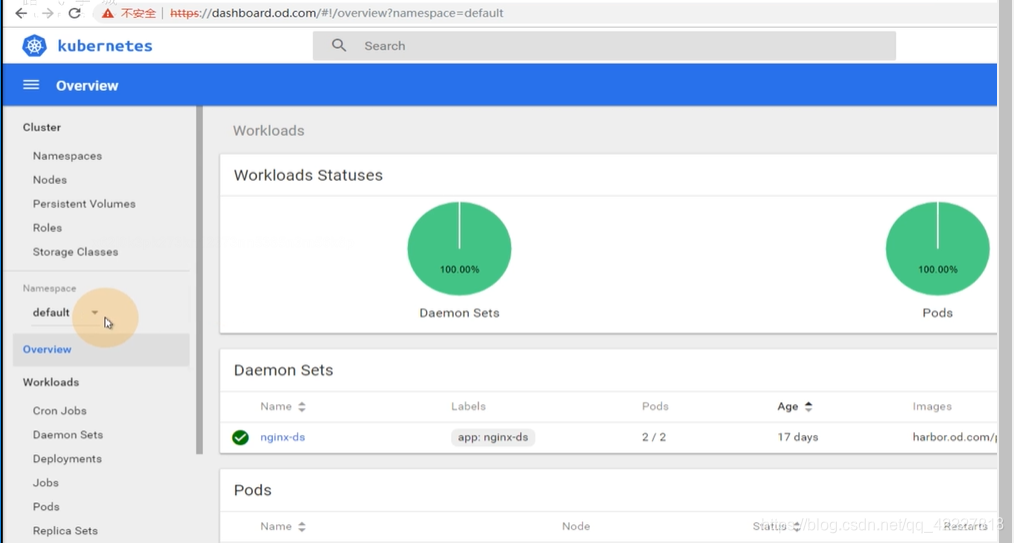1014x543 pixels.
Task: Open the nginx-ds daemon set link
Action: point(283,437)
